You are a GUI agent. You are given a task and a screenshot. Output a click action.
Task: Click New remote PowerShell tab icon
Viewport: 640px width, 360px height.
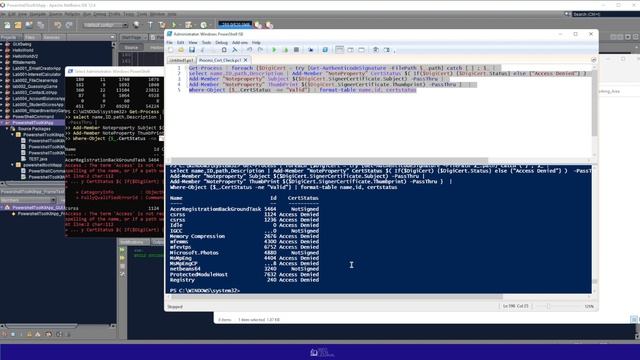311,50
